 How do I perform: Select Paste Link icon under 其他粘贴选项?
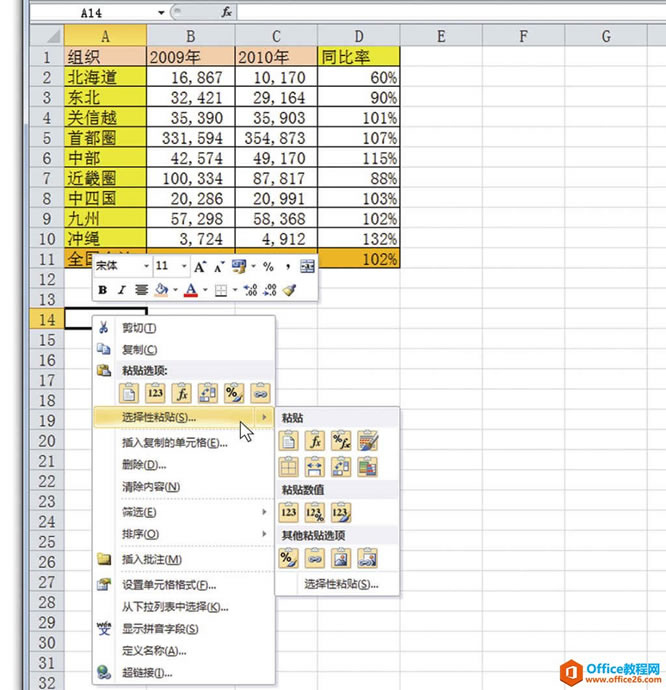coord(315,558)
